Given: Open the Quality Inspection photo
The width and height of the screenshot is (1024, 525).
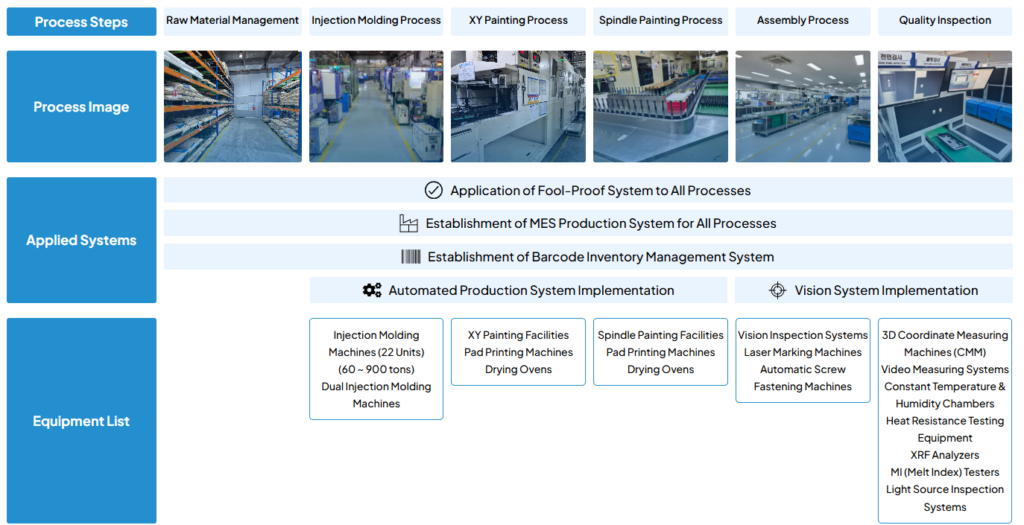Looking at the screenshot, I should click(945, 107).
